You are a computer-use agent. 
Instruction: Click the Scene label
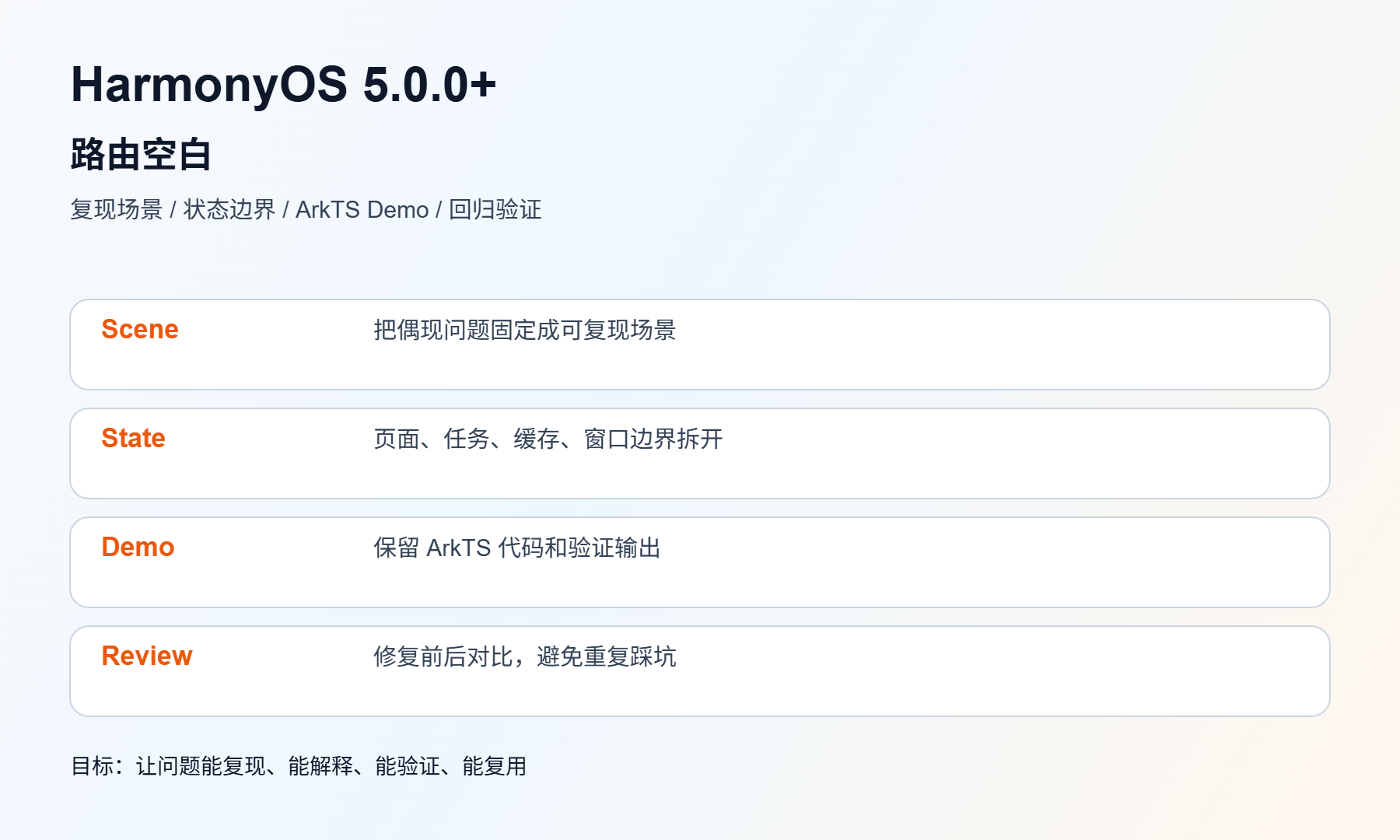[140, 329]
